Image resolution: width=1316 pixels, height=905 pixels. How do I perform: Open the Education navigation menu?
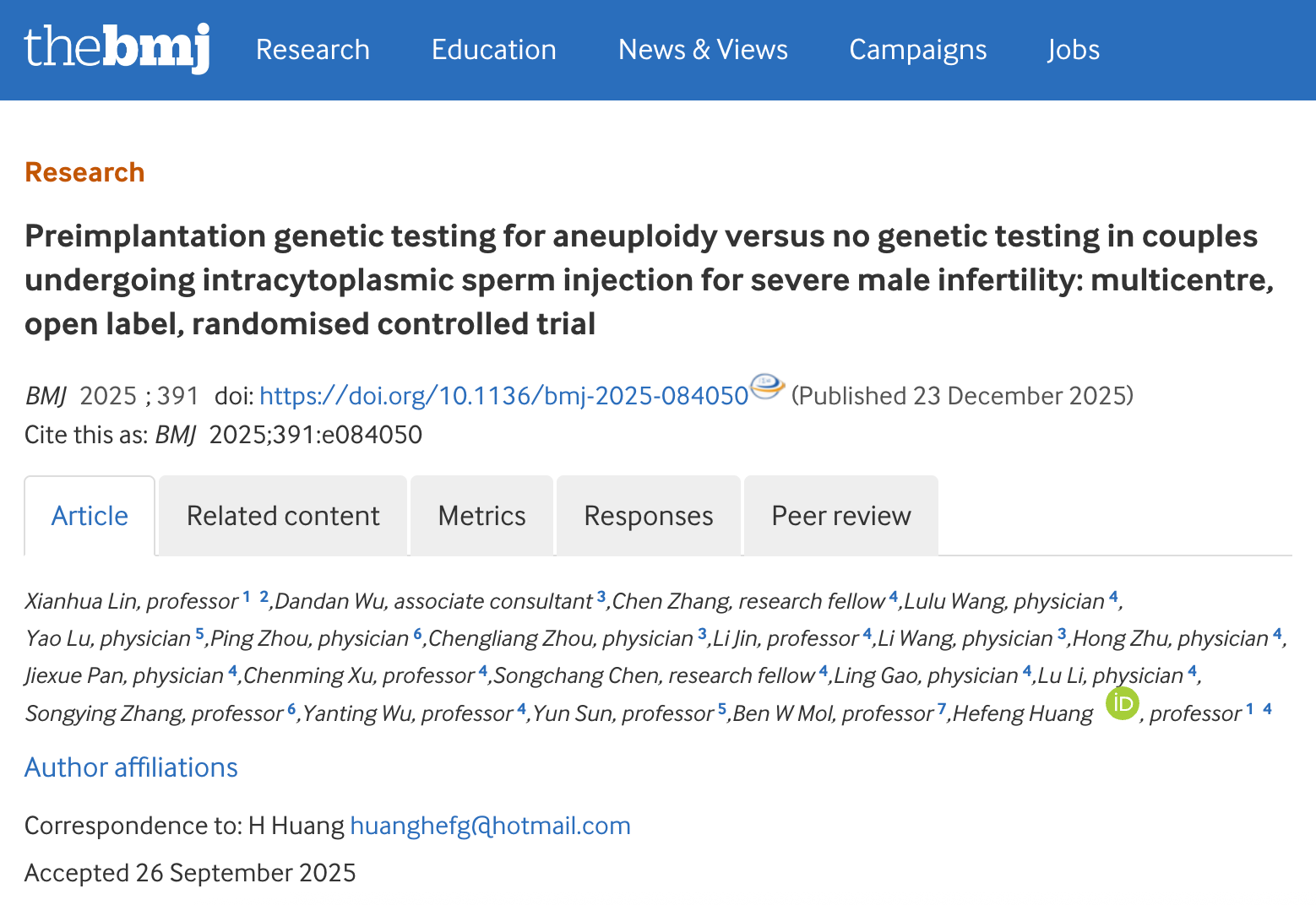click(493, 50)
